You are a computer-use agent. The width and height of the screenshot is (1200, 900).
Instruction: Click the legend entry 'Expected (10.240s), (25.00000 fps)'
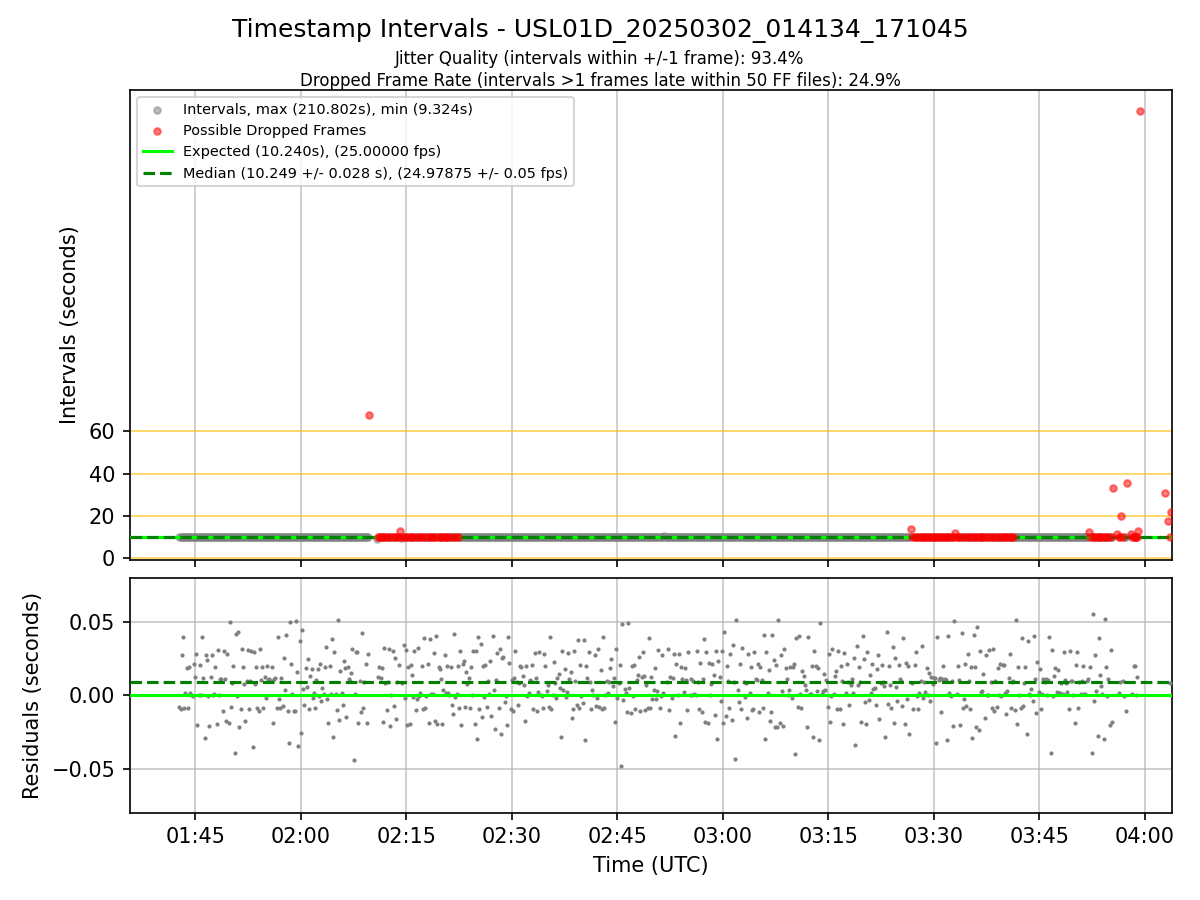point(312,151)
